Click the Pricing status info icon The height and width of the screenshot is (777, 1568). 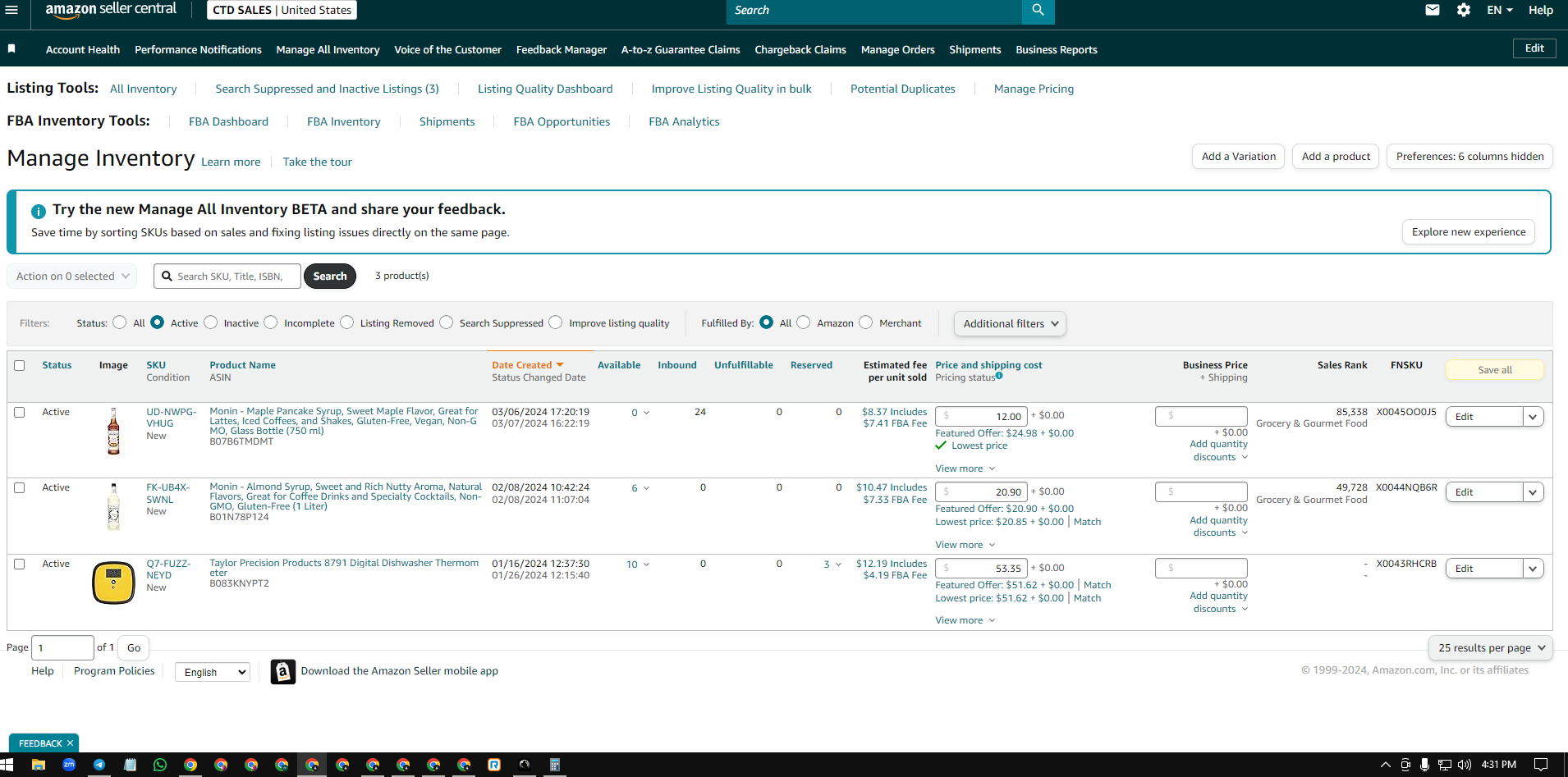click(999, 376)
